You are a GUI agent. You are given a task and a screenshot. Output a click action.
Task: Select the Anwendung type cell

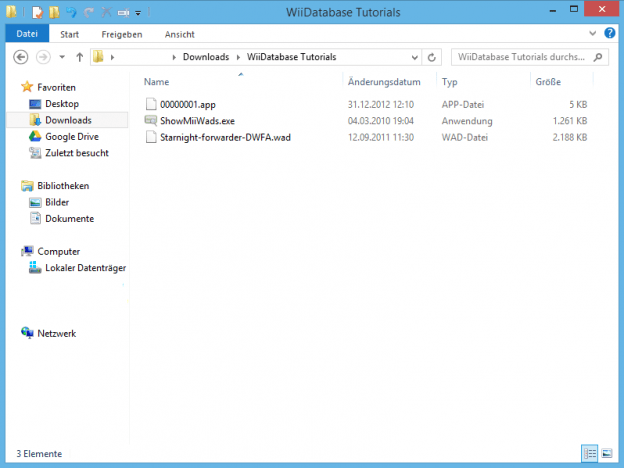[467, 121]
